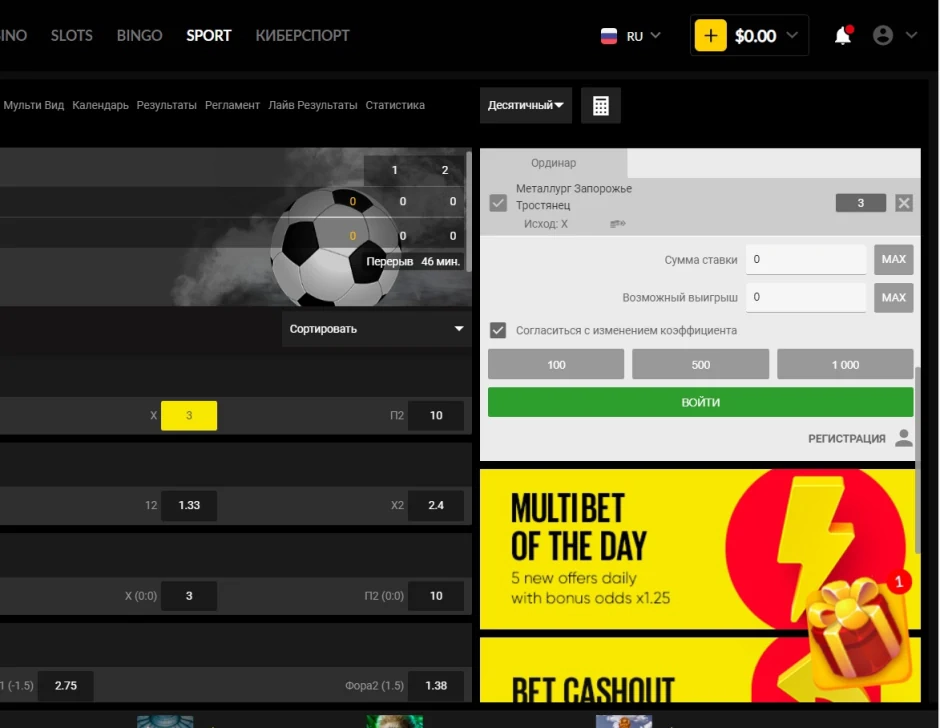Image resolution: width=940 pixels, height=728 pixels.
Task: Click the green ВОЙТИ button
Action: coord(700,402)
